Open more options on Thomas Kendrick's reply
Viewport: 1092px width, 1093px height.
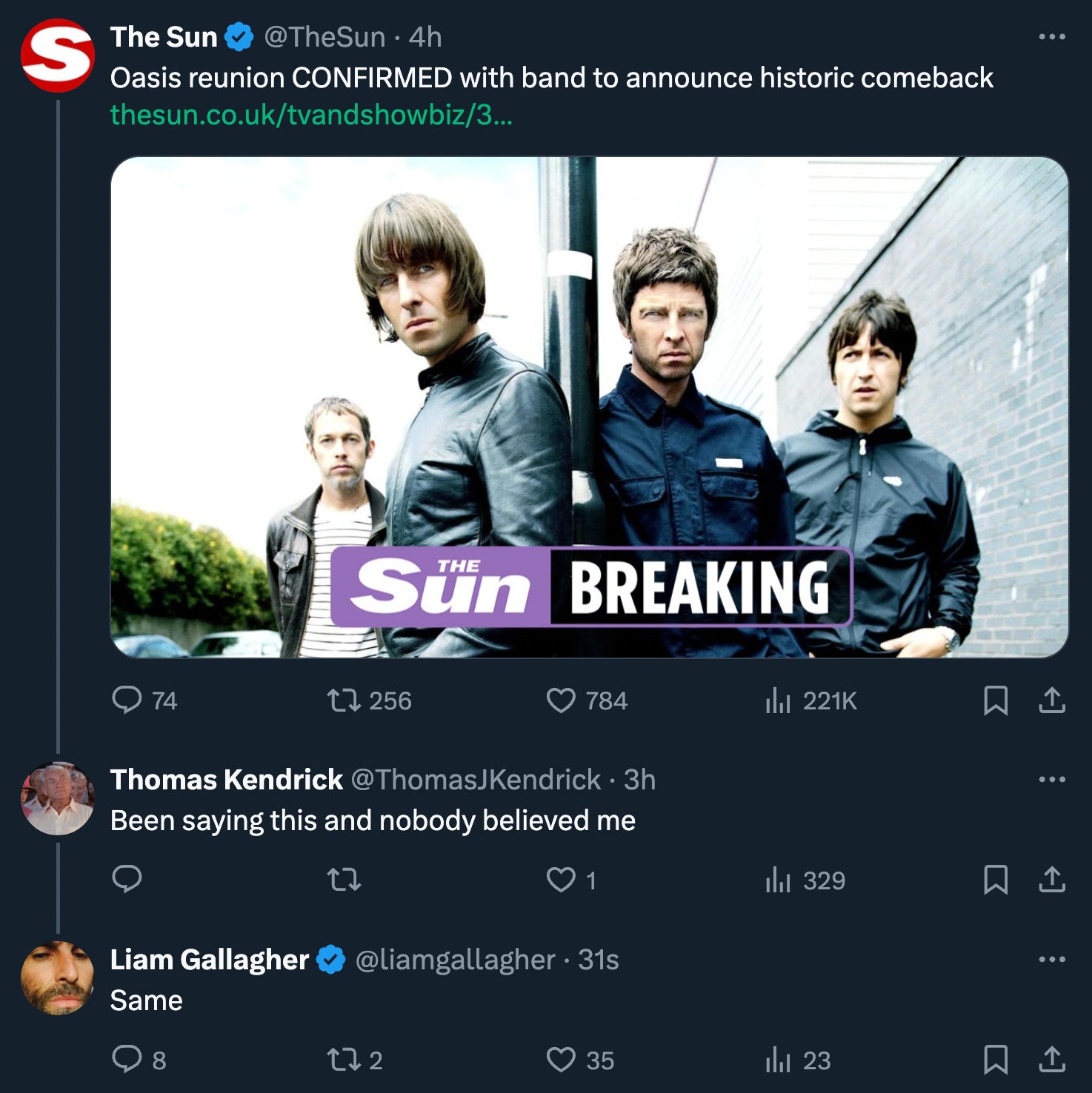point(1051,780)
